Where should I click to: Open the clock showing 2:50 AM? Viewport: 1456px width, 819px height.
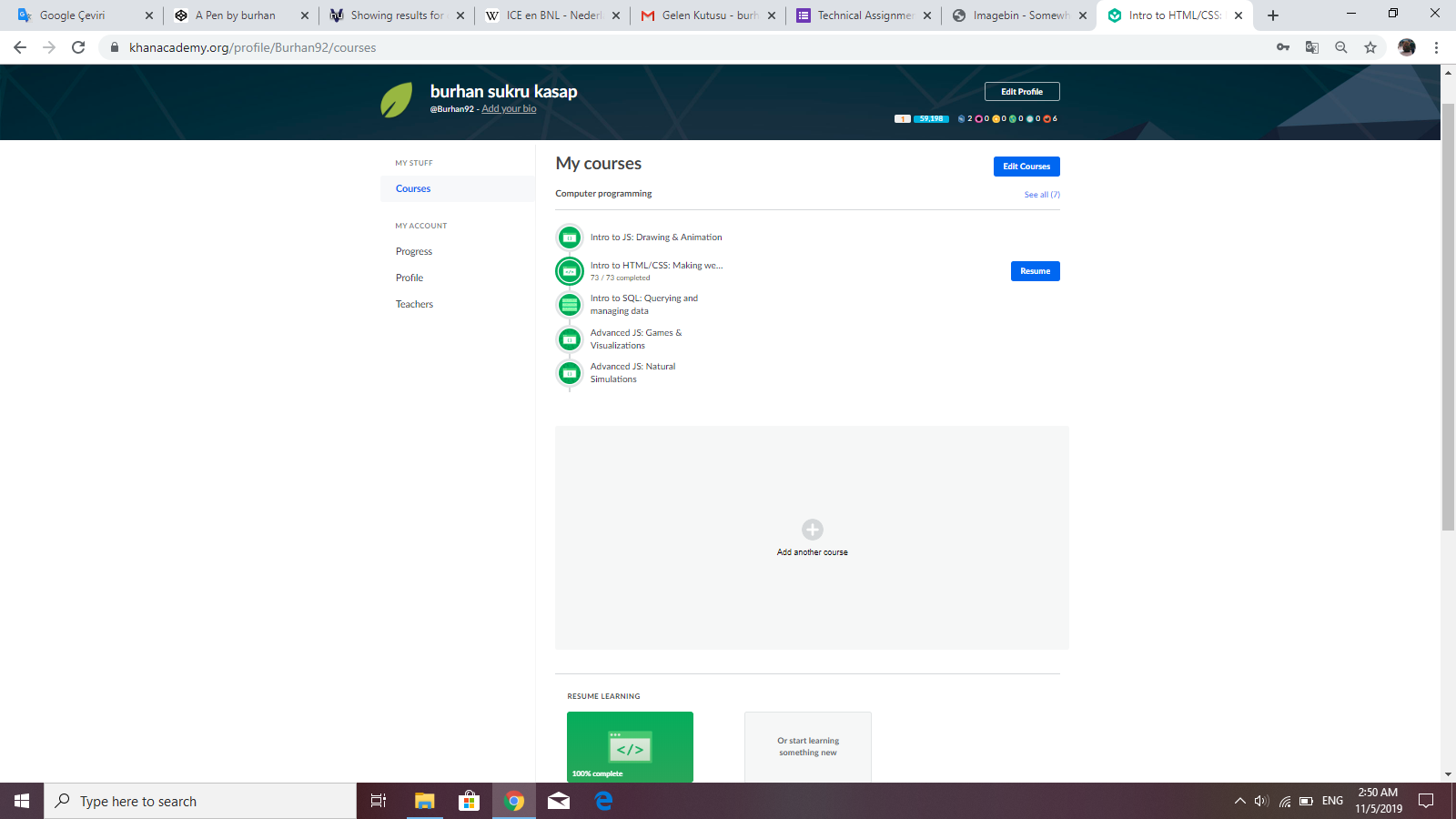1378,801
